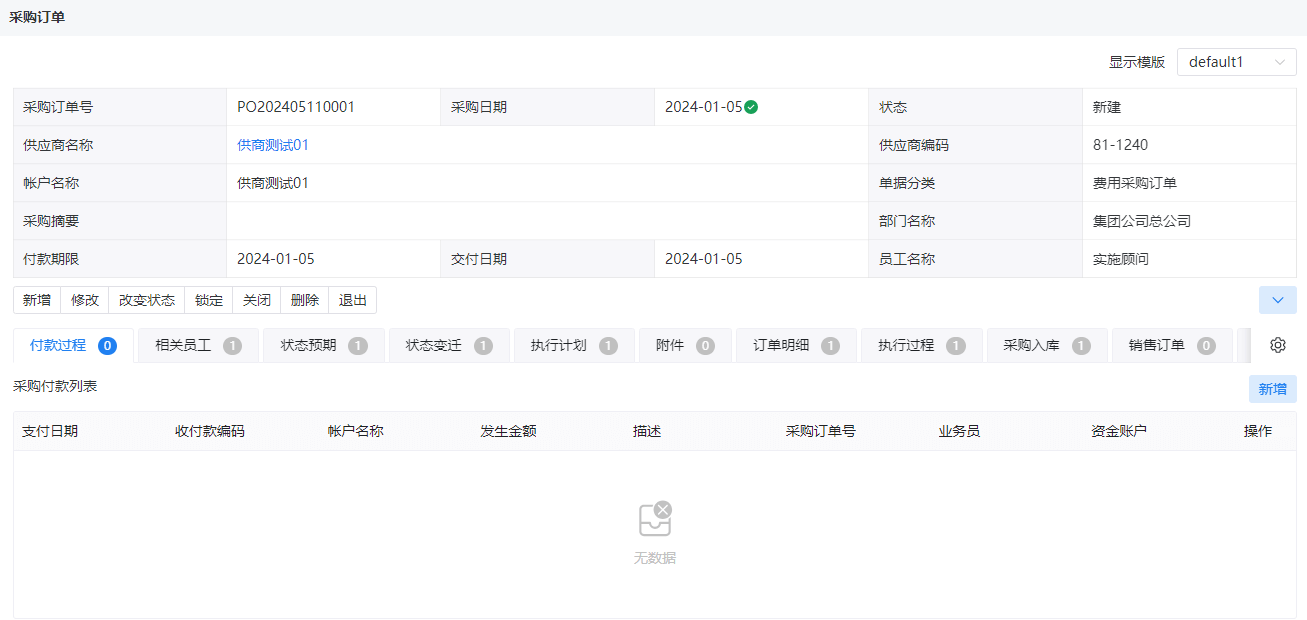Click the 帐户名称 value 供商测试01

(273, 183)
